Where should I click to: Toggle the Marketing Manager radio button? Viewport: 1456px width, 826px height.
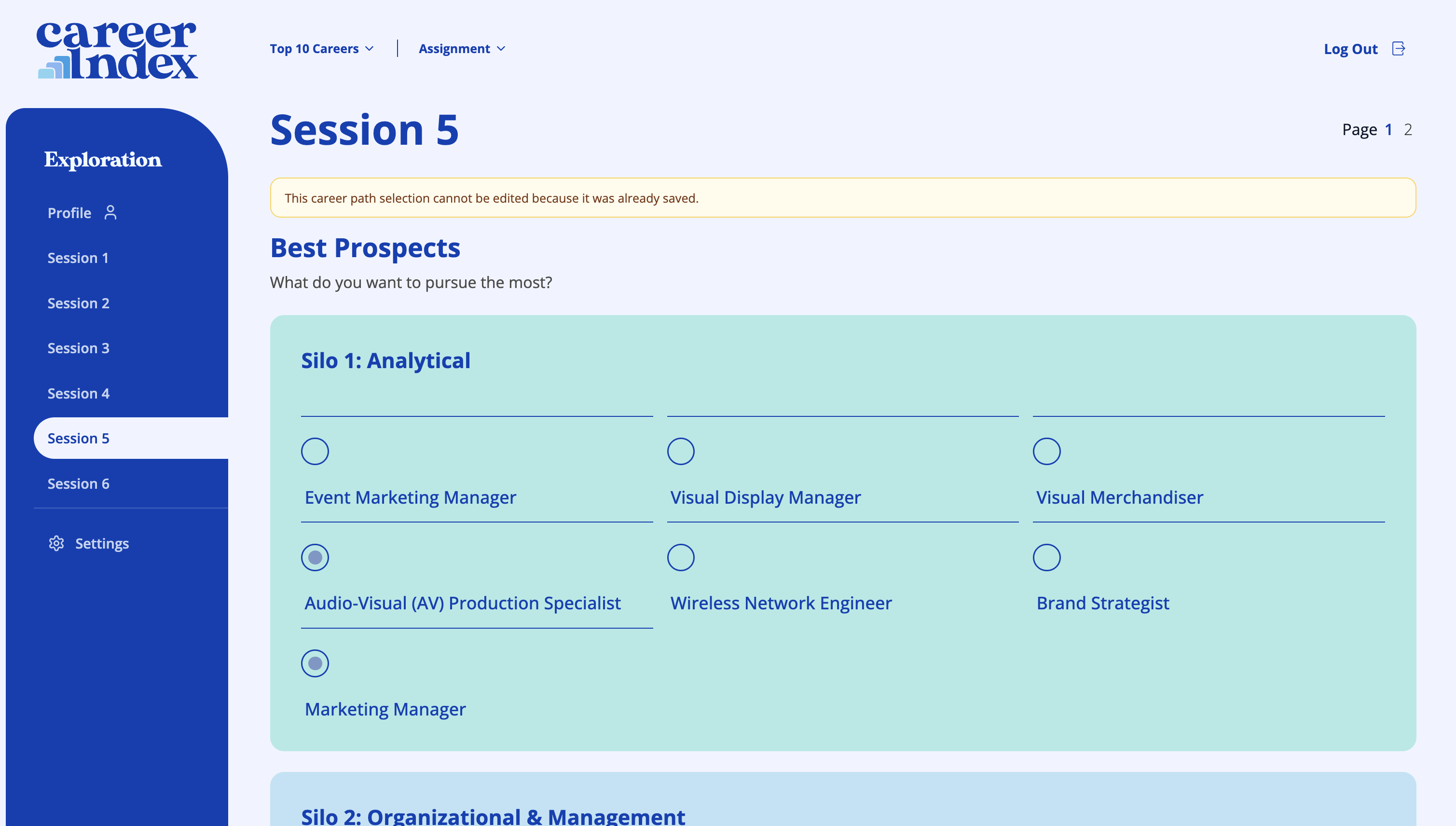tap(315, 663)
